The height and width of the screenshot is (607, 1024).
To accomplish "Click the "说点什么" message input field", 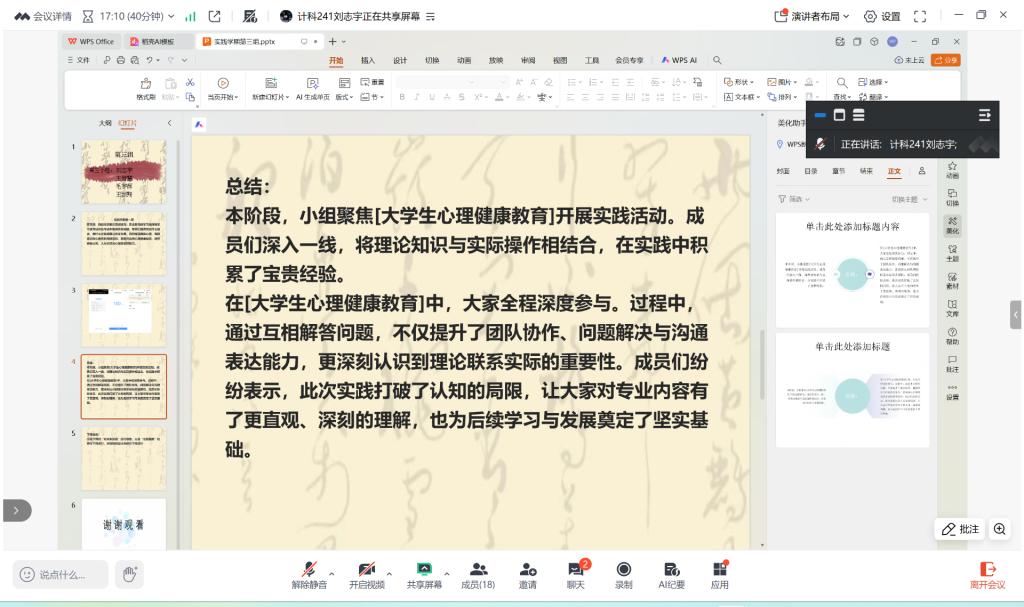I will 59,573.
